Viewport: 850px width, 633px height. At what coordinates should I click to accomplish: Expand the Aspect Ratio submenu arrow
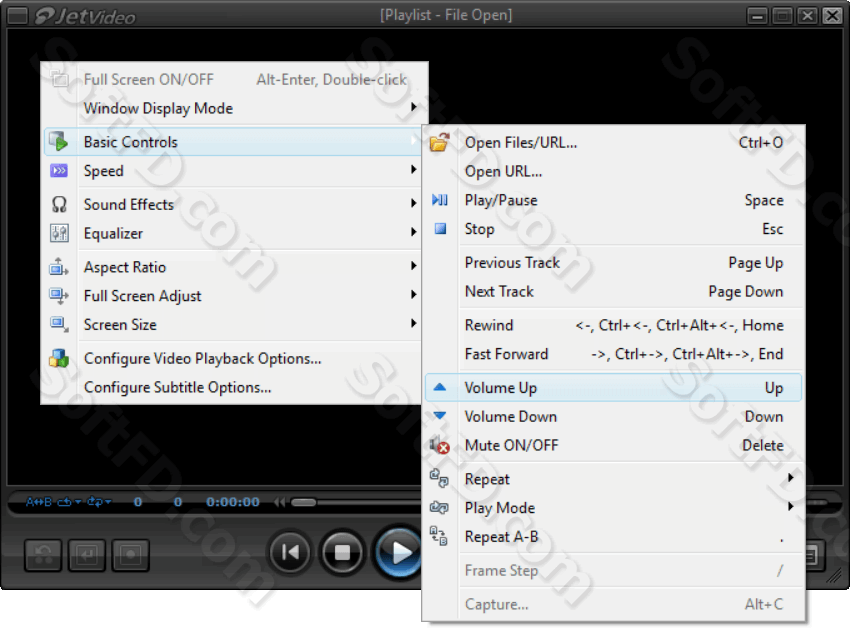coord(414,266)
